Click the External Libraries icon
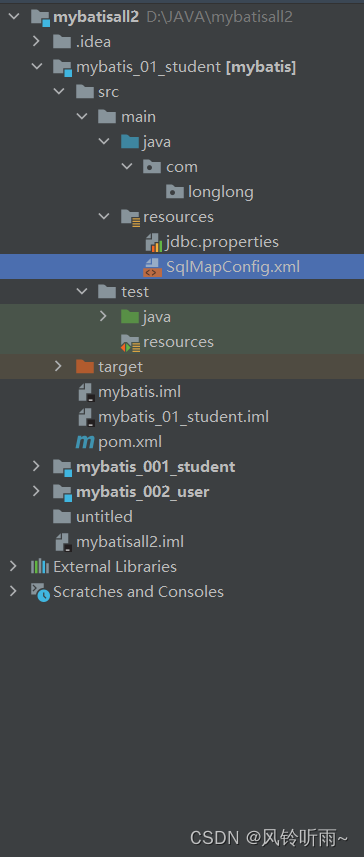 (x=39, y=567)
